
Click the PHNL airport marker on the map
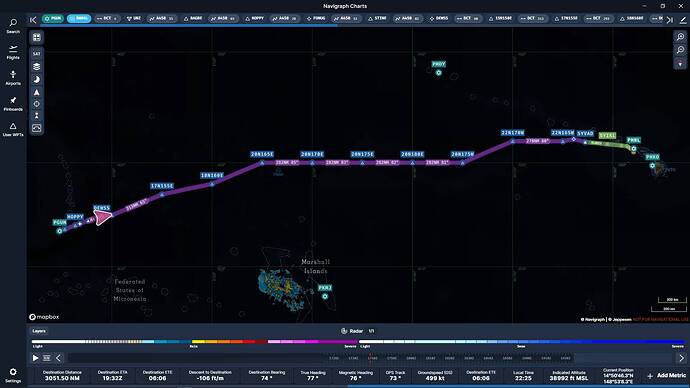[x=634, y=149]
